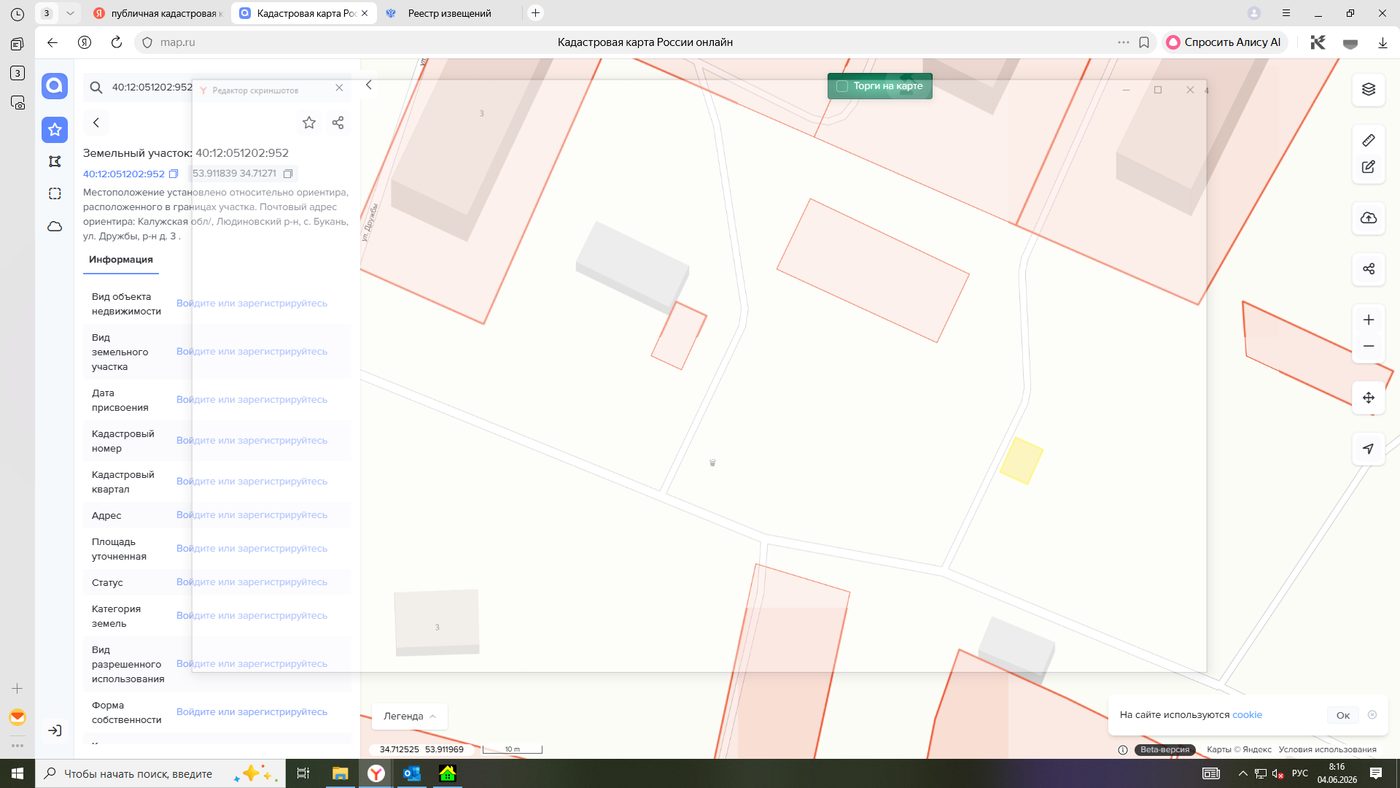Open the "Информация" tab

(x=121, y=260)
